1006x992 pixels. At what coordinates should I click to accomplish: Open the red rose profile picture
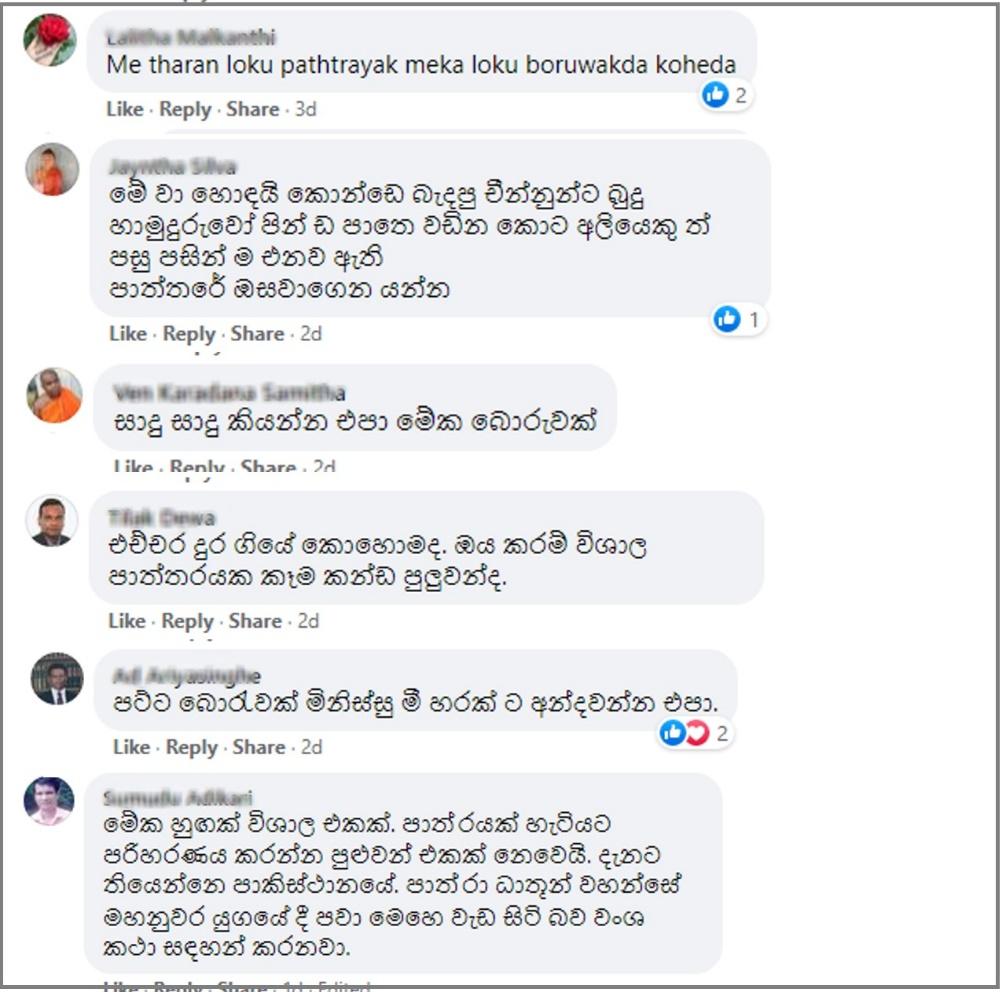(x=50, y=39)
